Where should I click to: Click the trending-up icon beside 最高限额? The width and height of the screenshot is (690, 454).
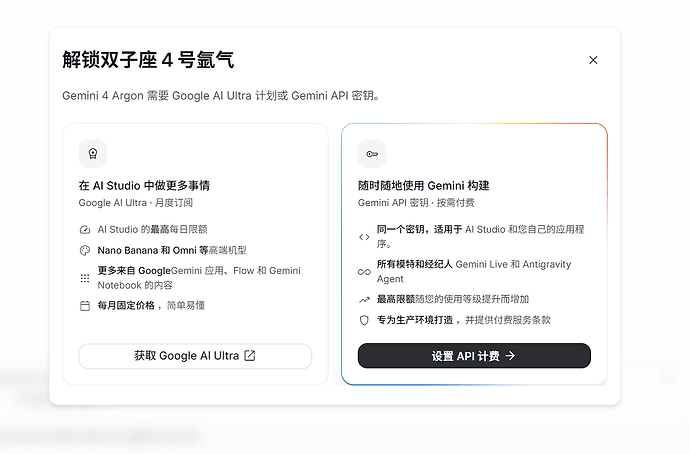point(364,300)
